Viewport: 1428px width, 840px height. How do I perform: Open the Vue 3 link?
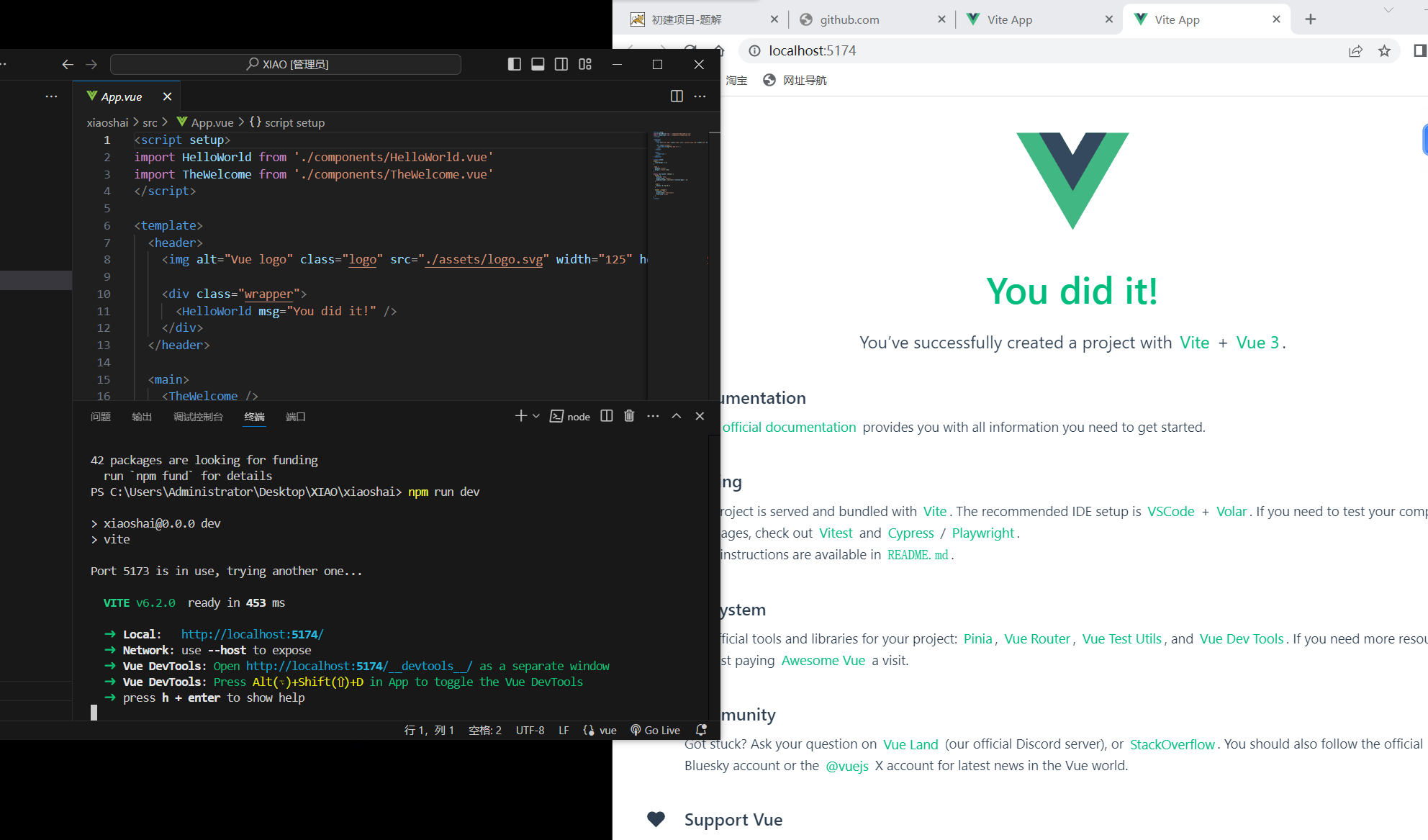point(1257,343)
